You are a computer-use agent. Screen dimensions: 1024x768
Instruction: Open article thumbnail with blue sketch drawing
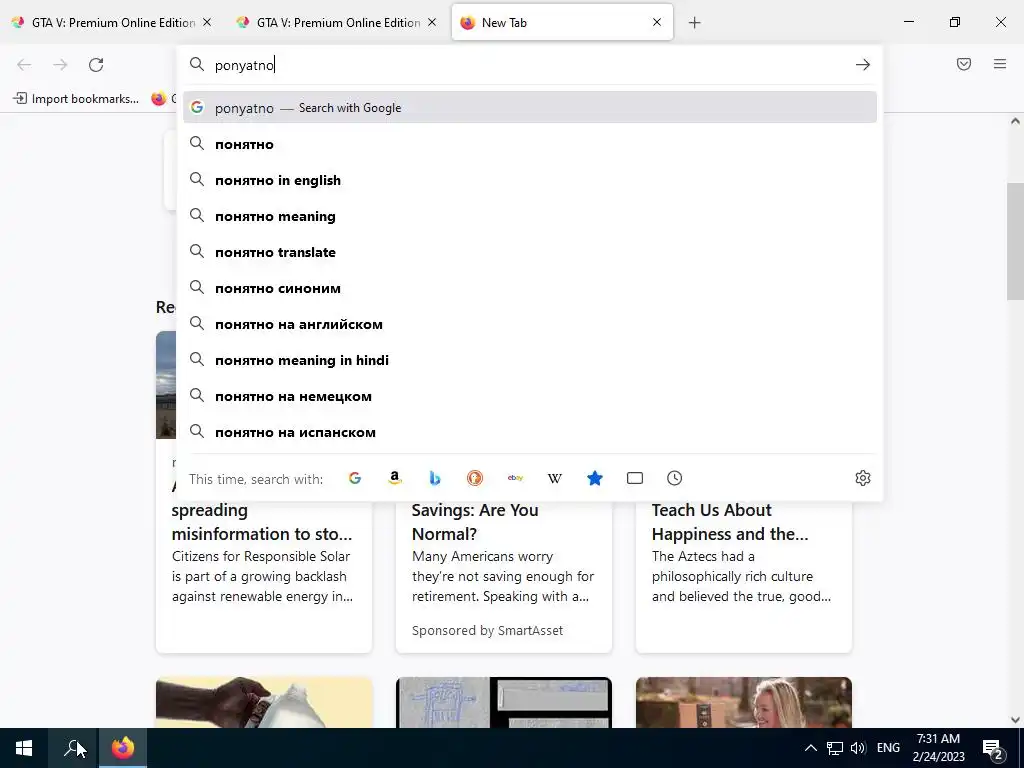504,703
